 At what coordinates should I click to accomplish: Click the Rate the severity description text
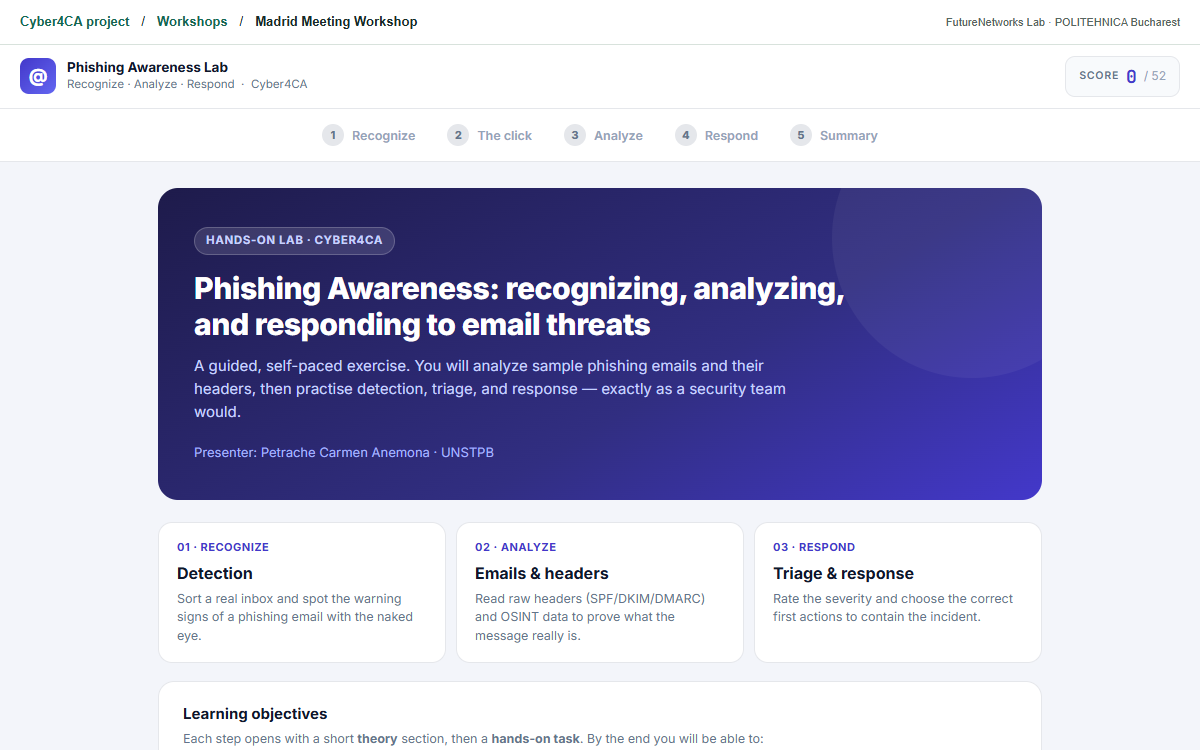tap(893, 608)
